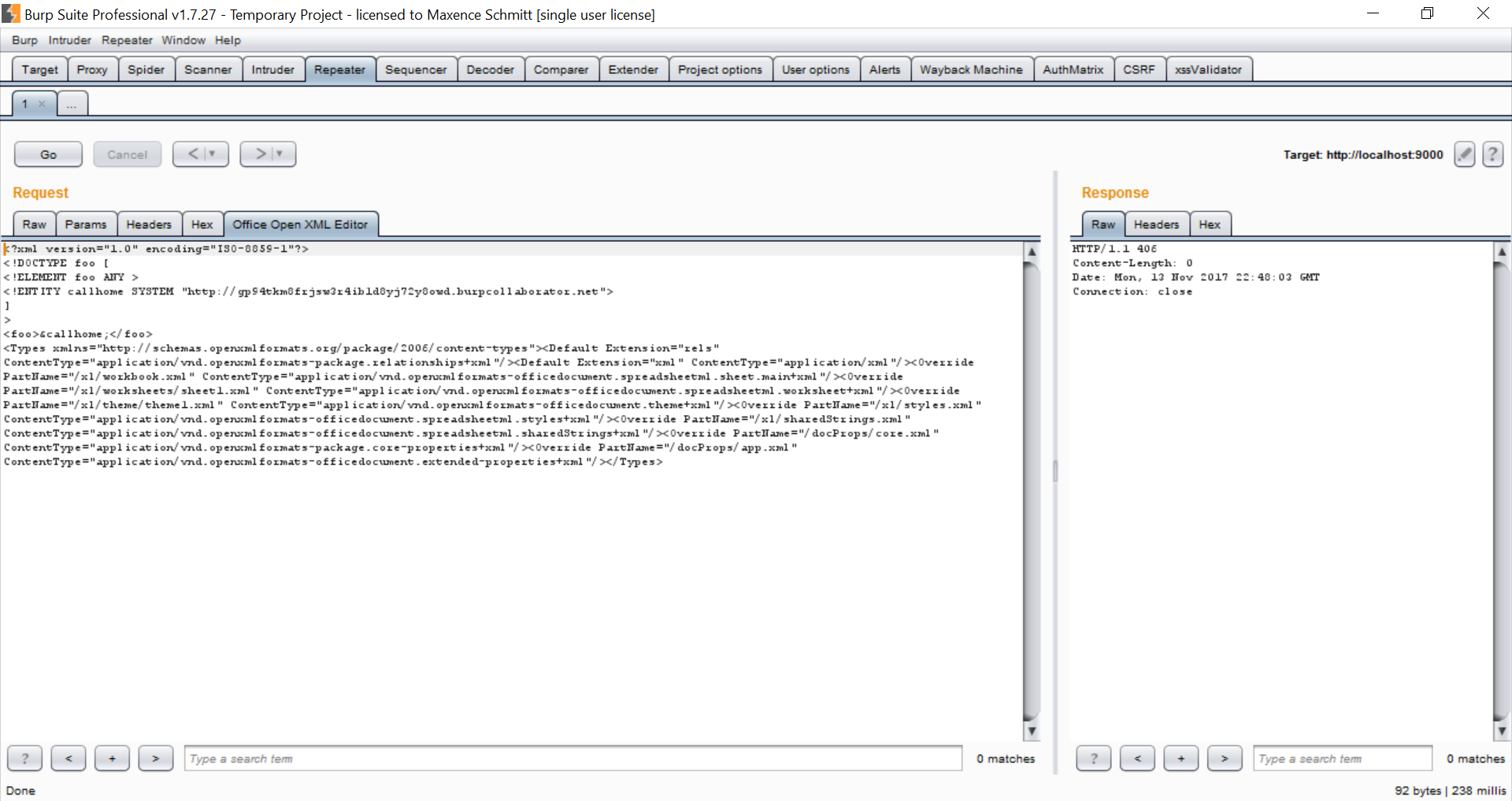Click request pane scroll down arrow
The width and height of the screenshot is (1512, 801).
click(x=1032, y=732)
